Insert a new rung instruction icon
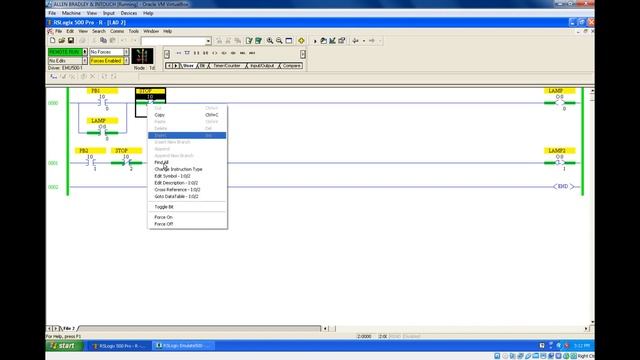 tap(178, 53)
